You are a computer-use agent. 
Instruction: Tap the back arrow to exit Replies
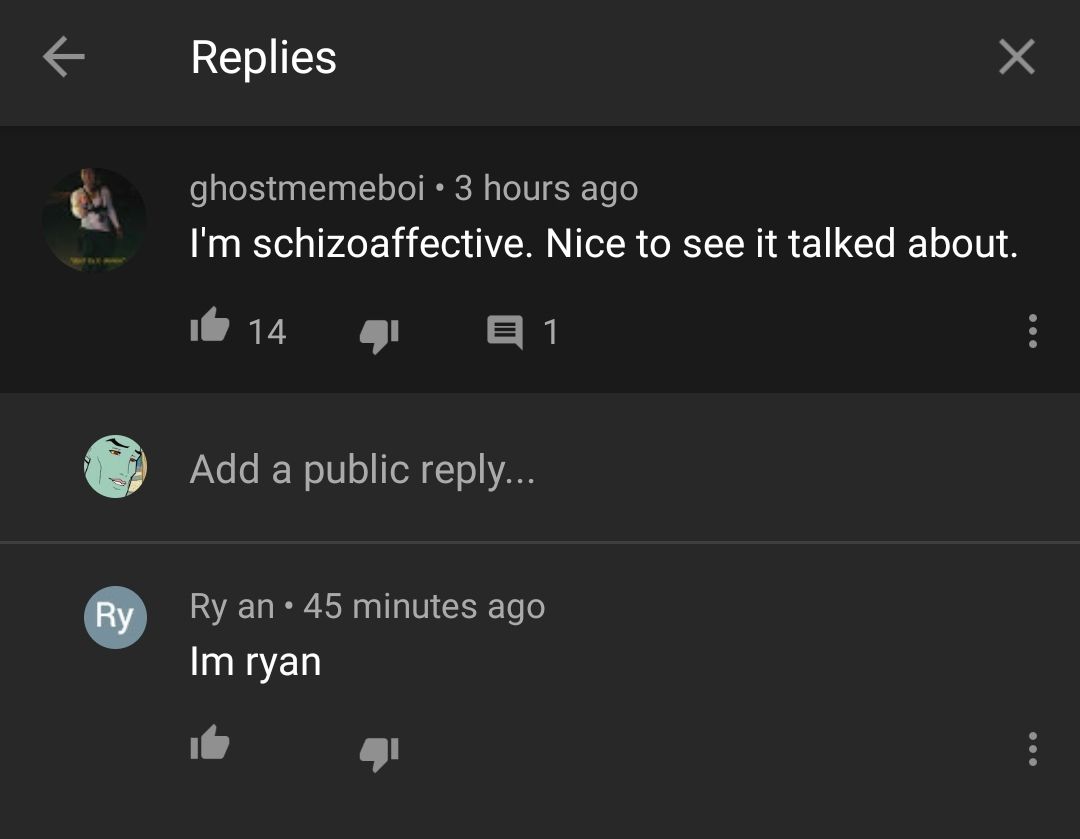click(x=63, y=57)
